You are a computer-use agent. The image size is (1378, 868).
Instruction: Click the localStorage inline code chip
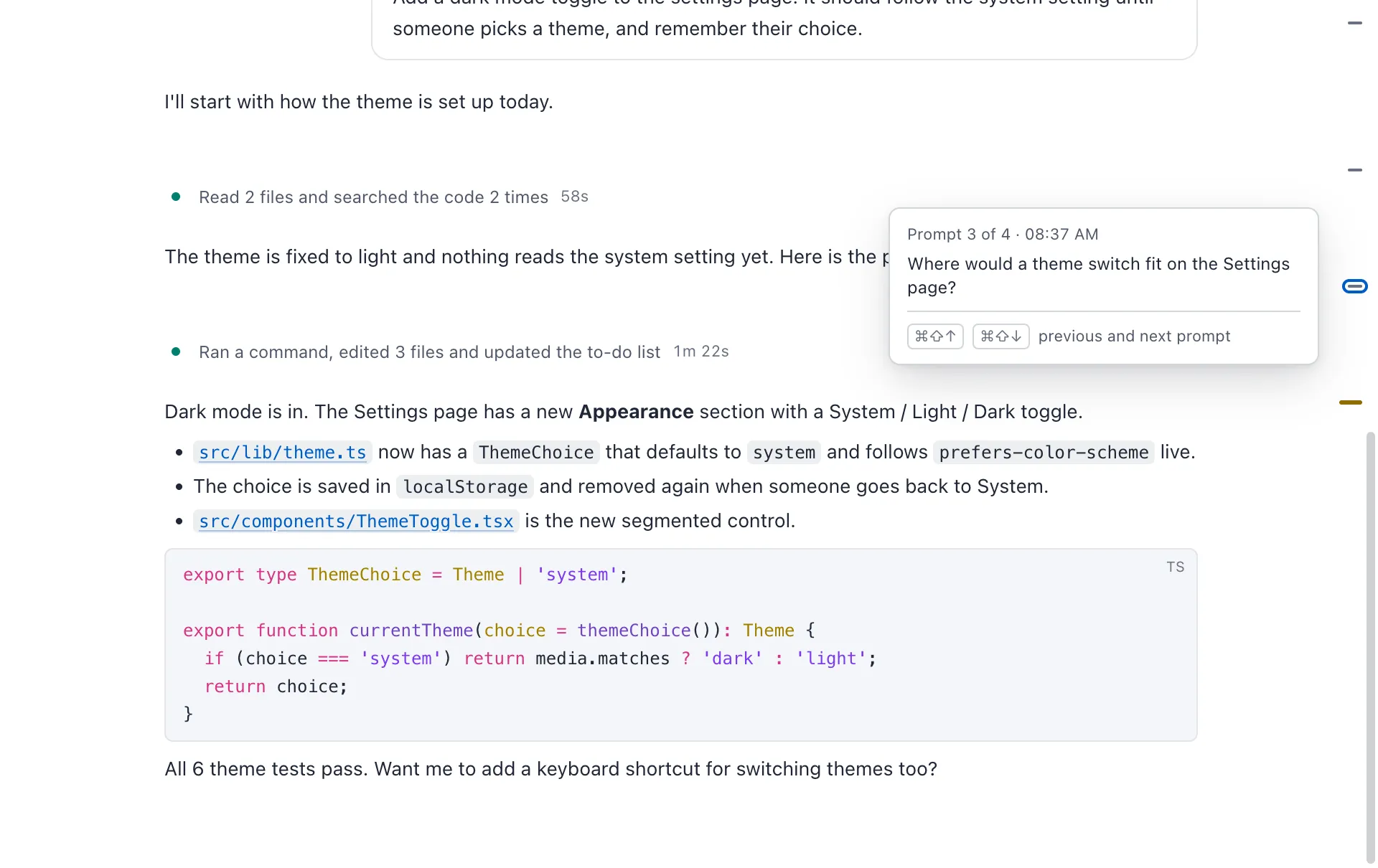[465, 487]
